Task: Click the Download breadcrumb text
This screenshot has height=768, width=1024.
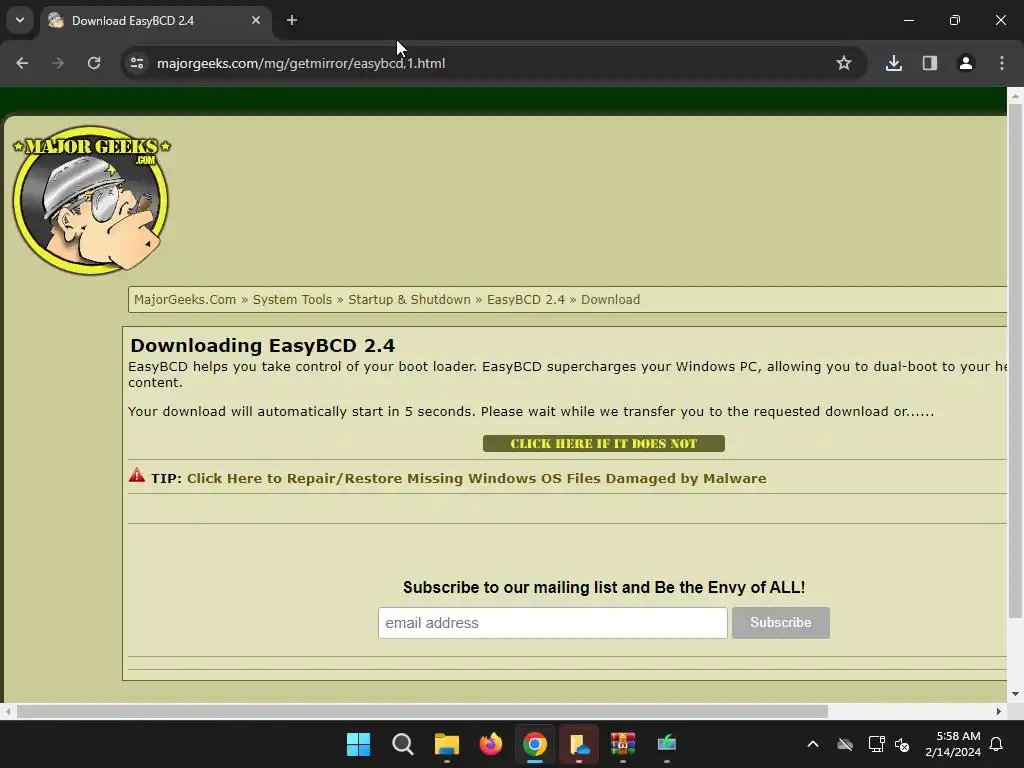Action: tap(611, 300)
